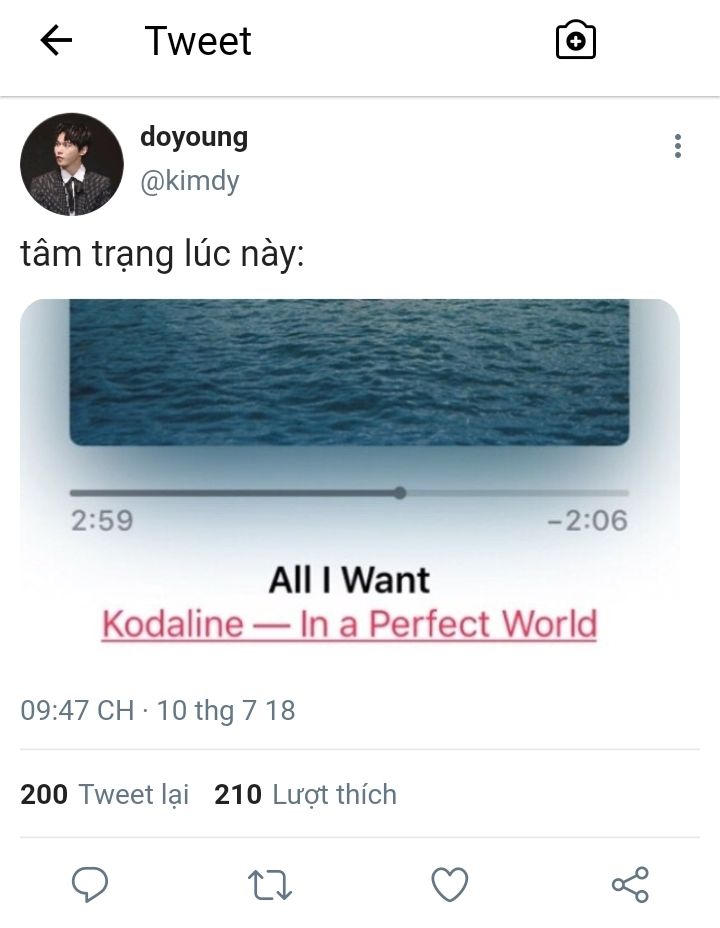Viewport: 720px width, 928px height.
Task: Tap the back arrow icon
Action: pos(56,40)
